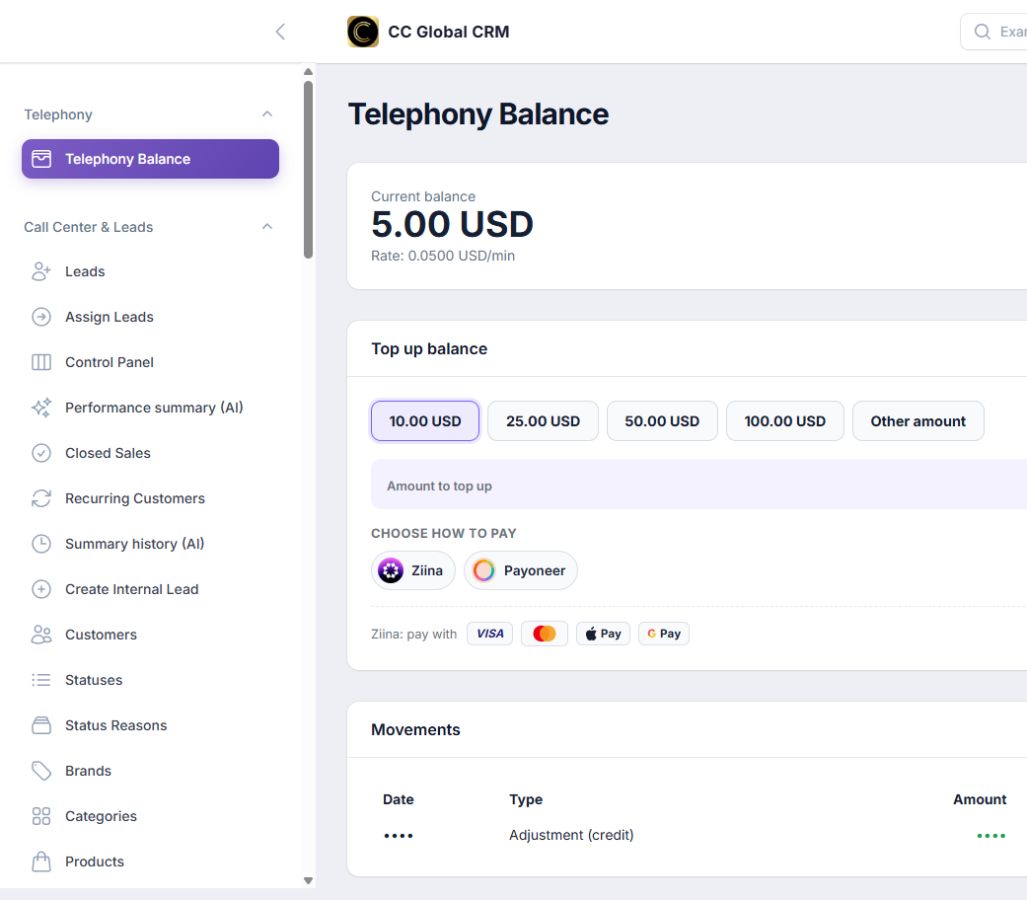This screenshot has width=1027, height=900.
Task: Choose Other amount option
Action: coord(918,421)
